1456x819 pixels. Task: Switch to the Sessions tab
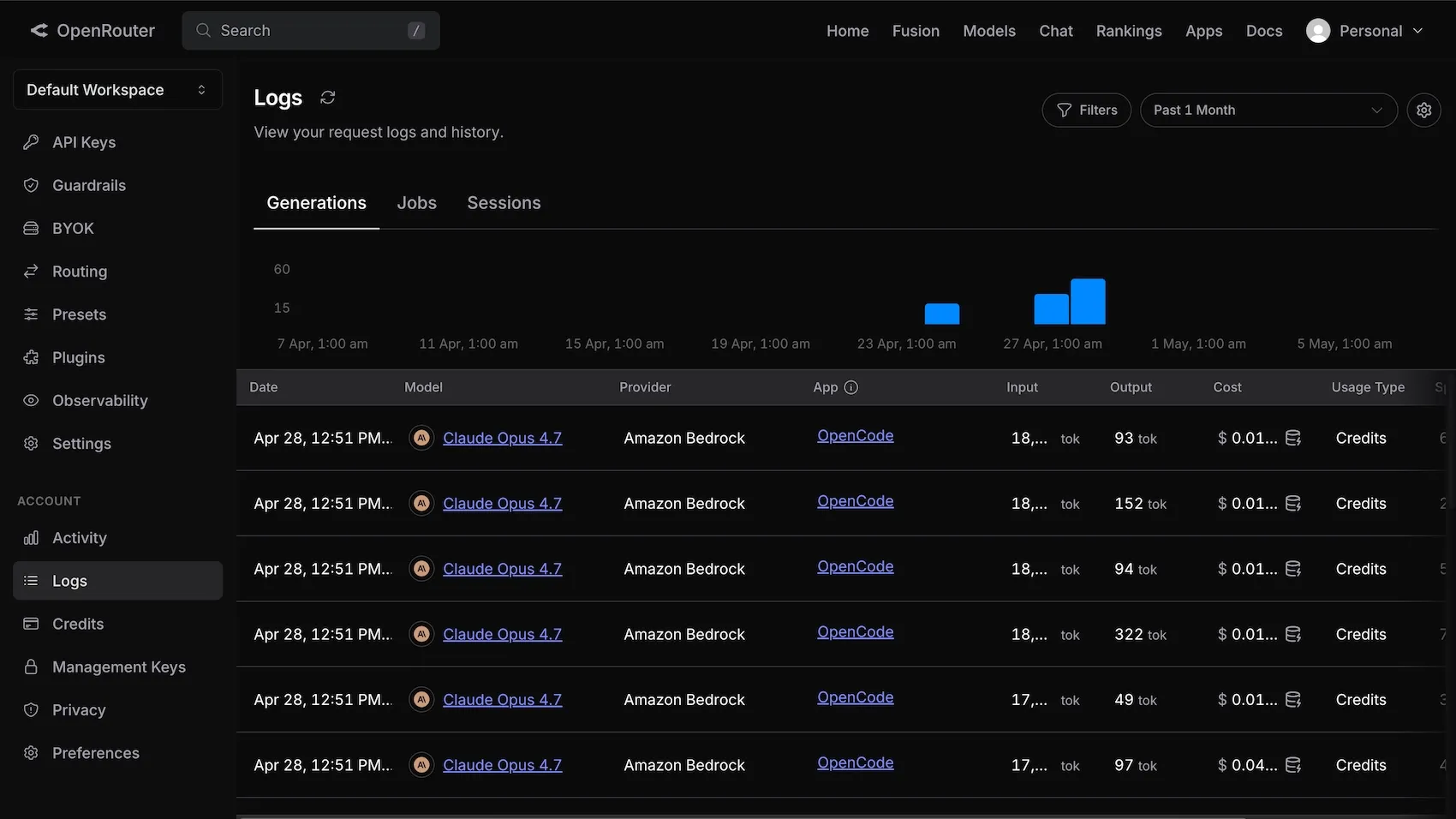coord(504,203)
